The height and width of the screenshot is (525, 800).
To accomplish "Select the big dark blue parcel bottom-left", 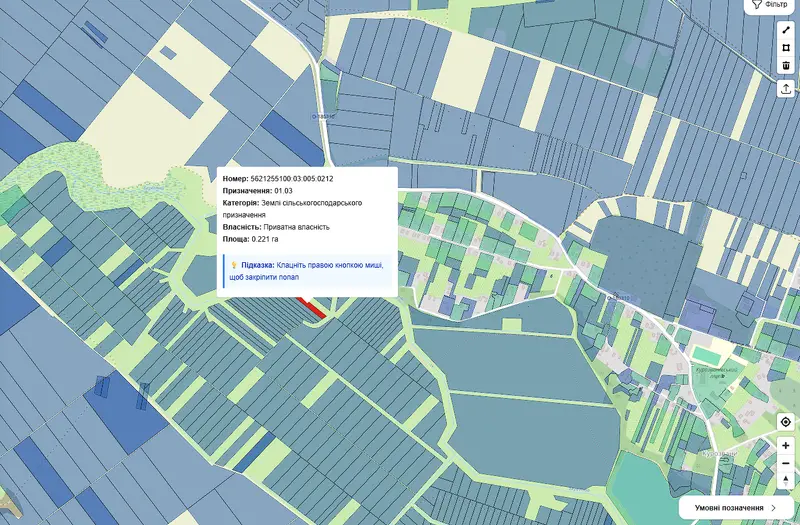I will coord(127,411).
